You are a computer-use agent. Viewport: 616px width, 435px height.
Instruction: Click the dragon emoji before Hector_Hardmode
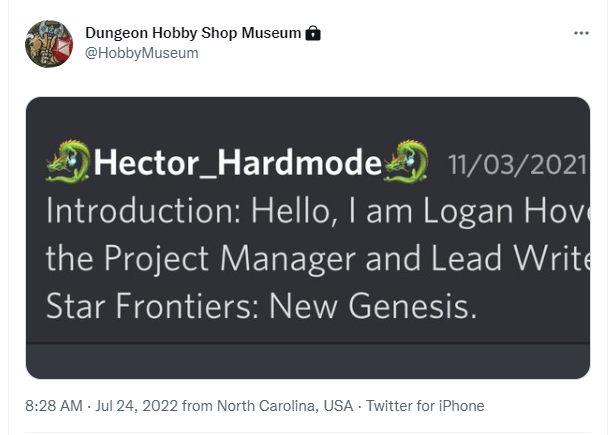(x=68, y=163)
